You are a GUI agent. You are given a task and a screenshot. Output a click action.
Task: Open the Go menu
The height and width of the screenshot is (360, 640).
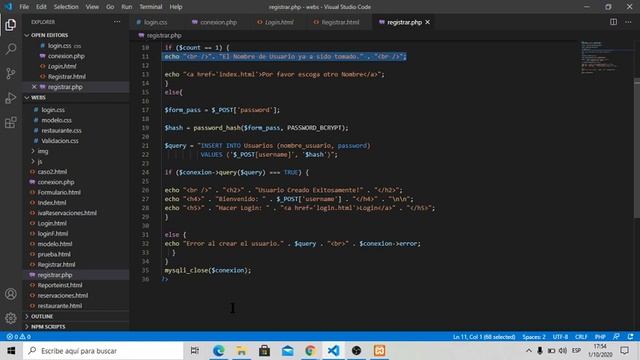[110, 7]
